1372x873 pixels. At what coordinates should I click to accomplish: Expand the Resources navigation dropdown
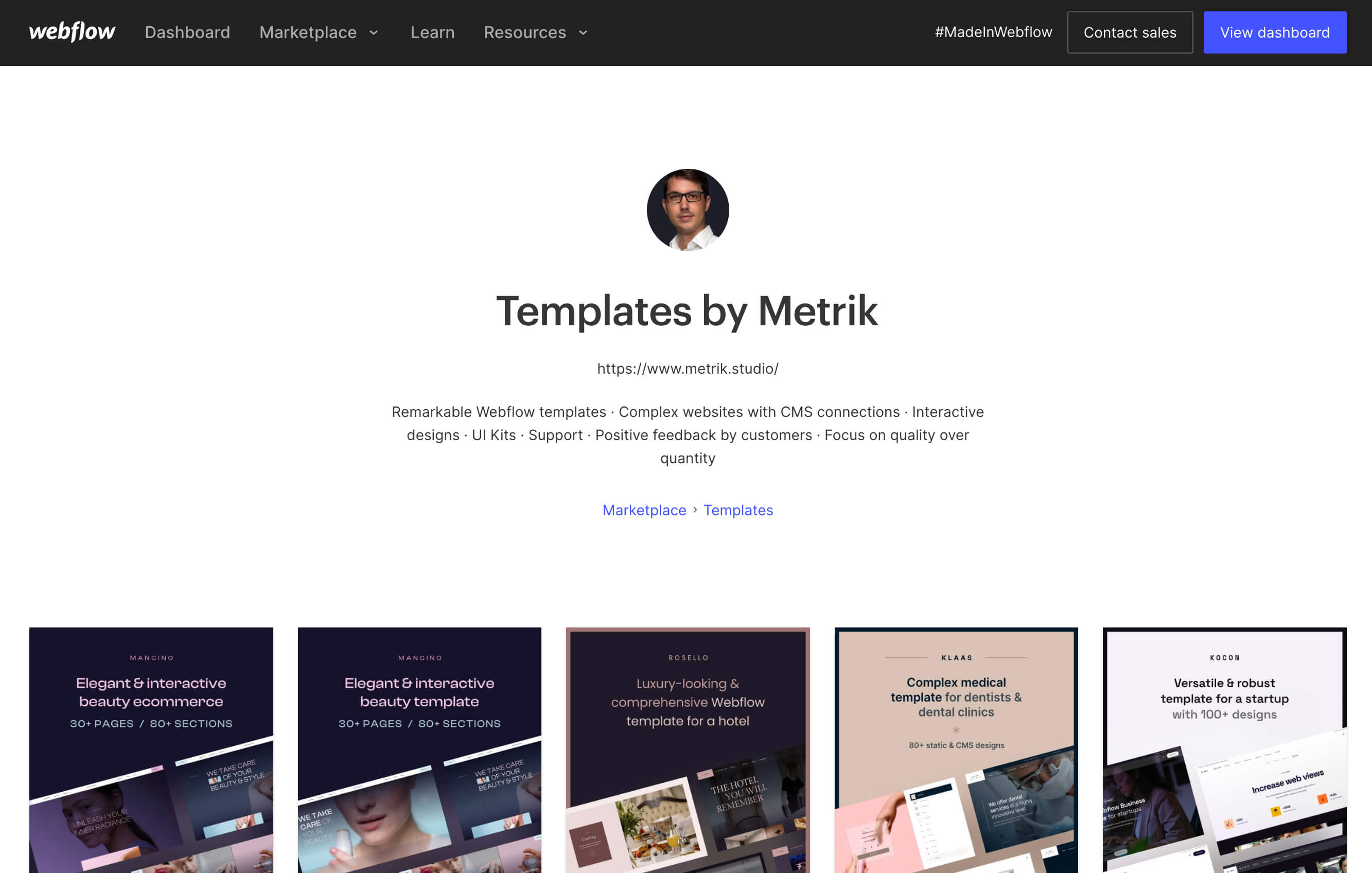(536, 32)
